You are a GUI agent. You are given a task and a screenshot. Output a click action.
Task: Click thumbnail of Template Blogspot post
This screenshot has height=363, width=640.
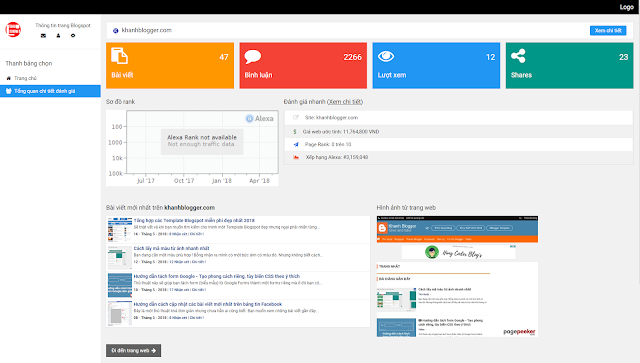pyautogui.click(x=120, y=229)
